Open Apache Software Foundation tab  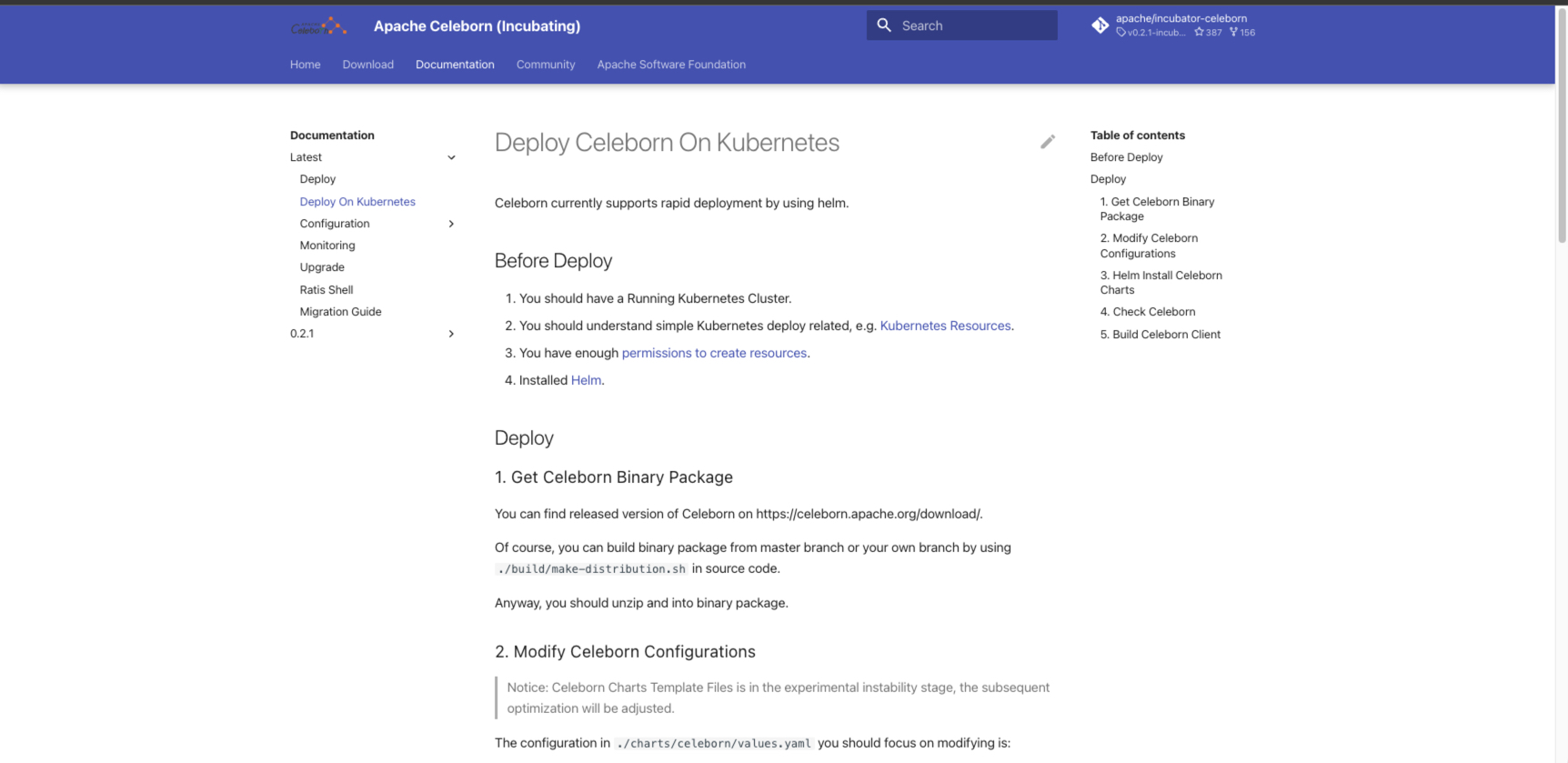coord(671,65)
